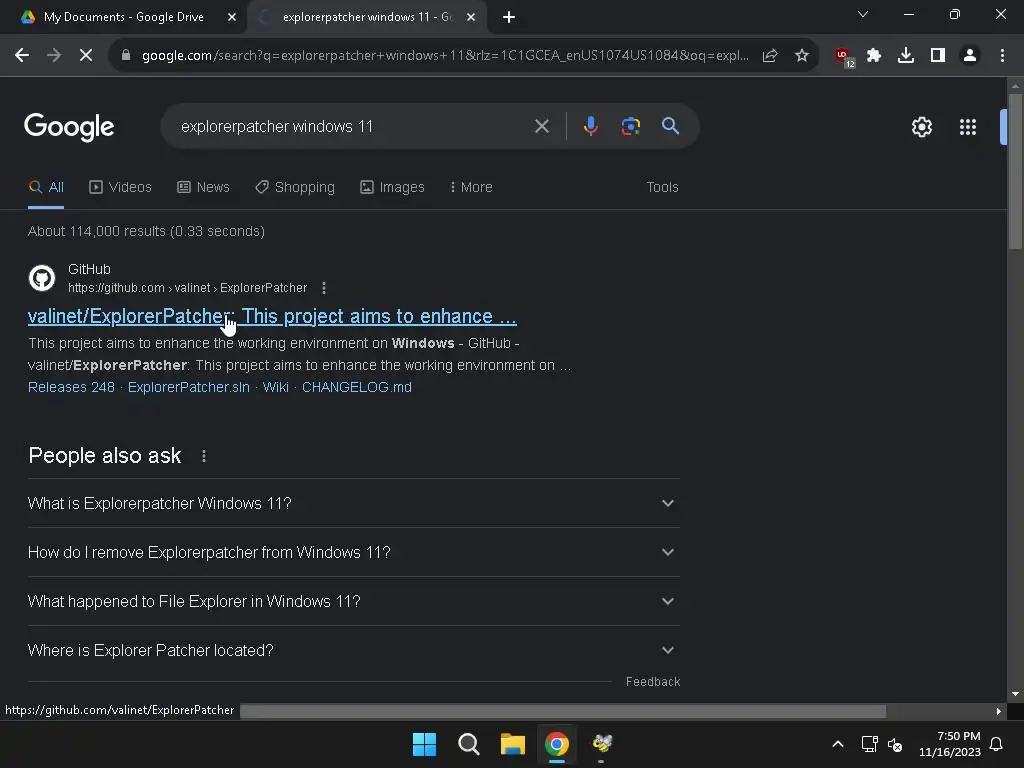Open the More search filters menu
1024x768 pixels.
pos(471,187)
